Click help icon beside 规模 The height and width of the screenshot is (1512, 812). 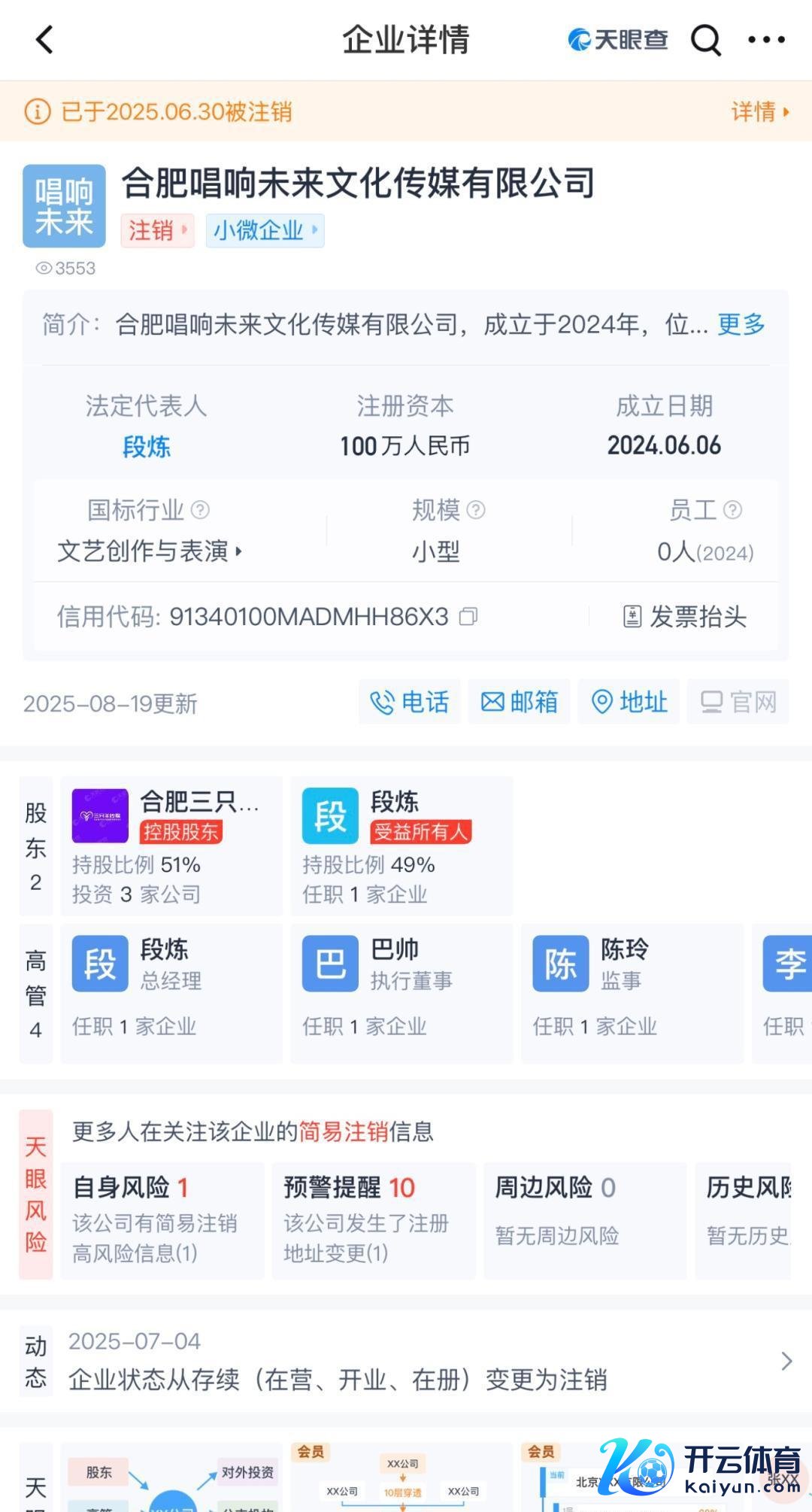[476, 510]
